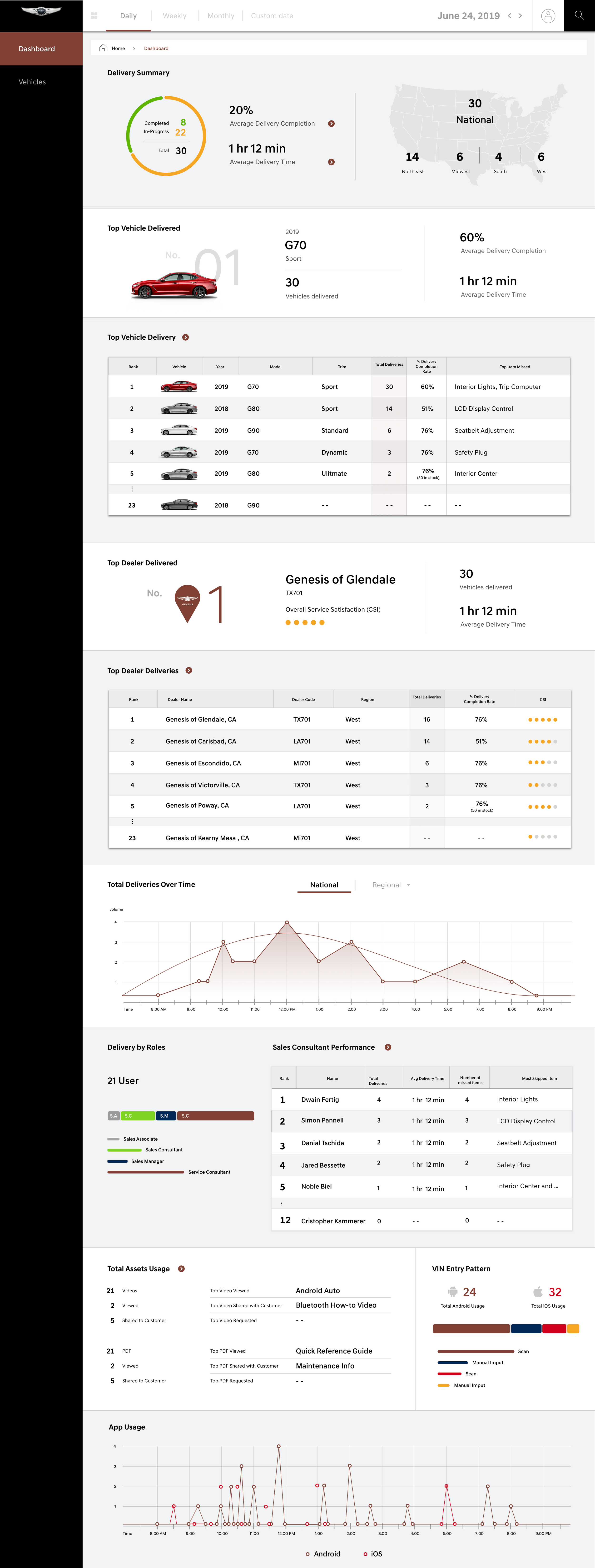Go to previous date with left chevron
595x1568 pixels.
509,16
